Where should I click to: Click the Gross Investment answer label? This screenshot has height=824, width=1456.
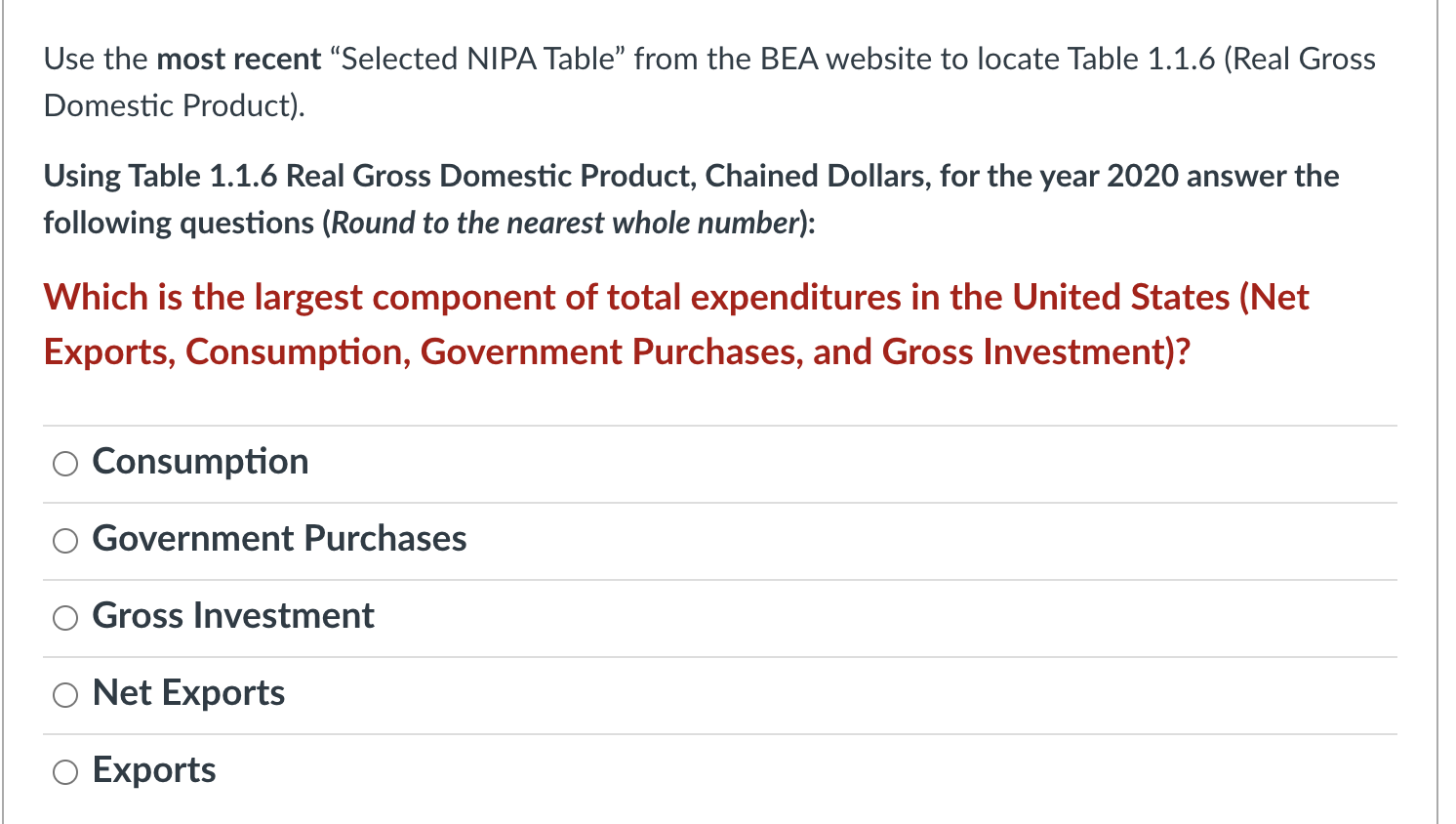[233, 616]
